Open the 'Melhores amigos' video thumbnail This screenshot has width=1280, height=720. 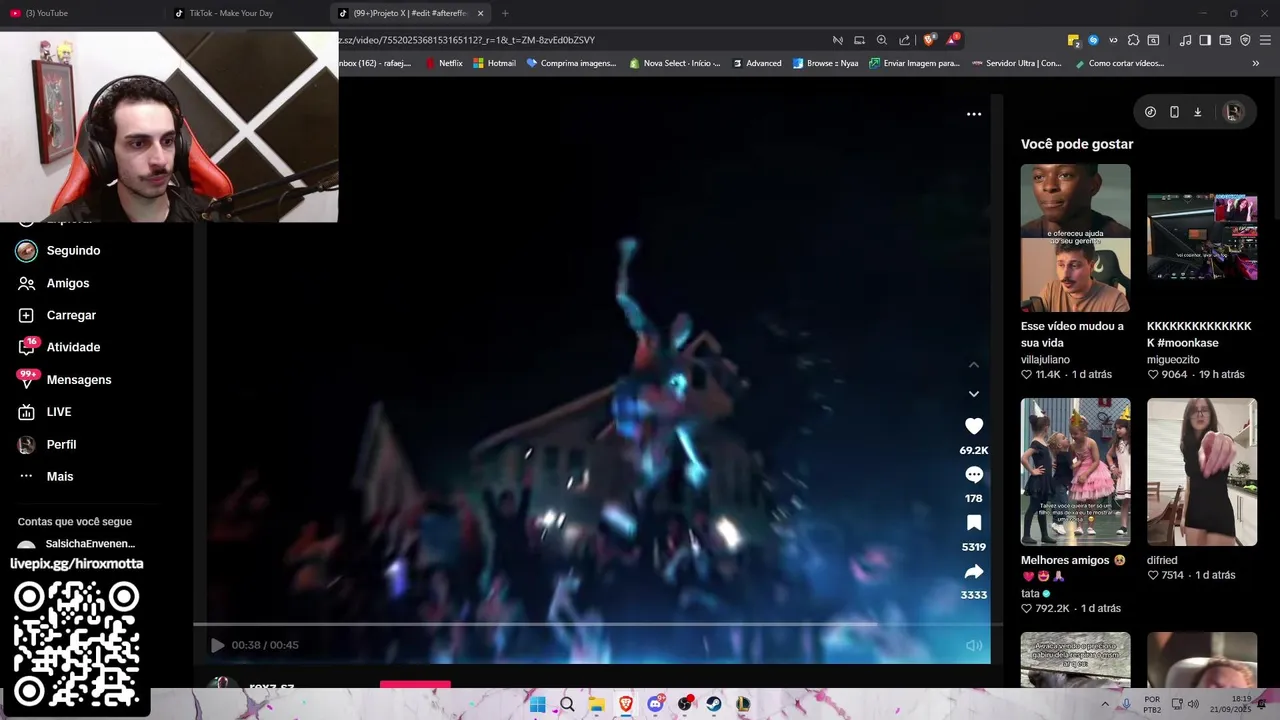click(x=1075, y=472)
